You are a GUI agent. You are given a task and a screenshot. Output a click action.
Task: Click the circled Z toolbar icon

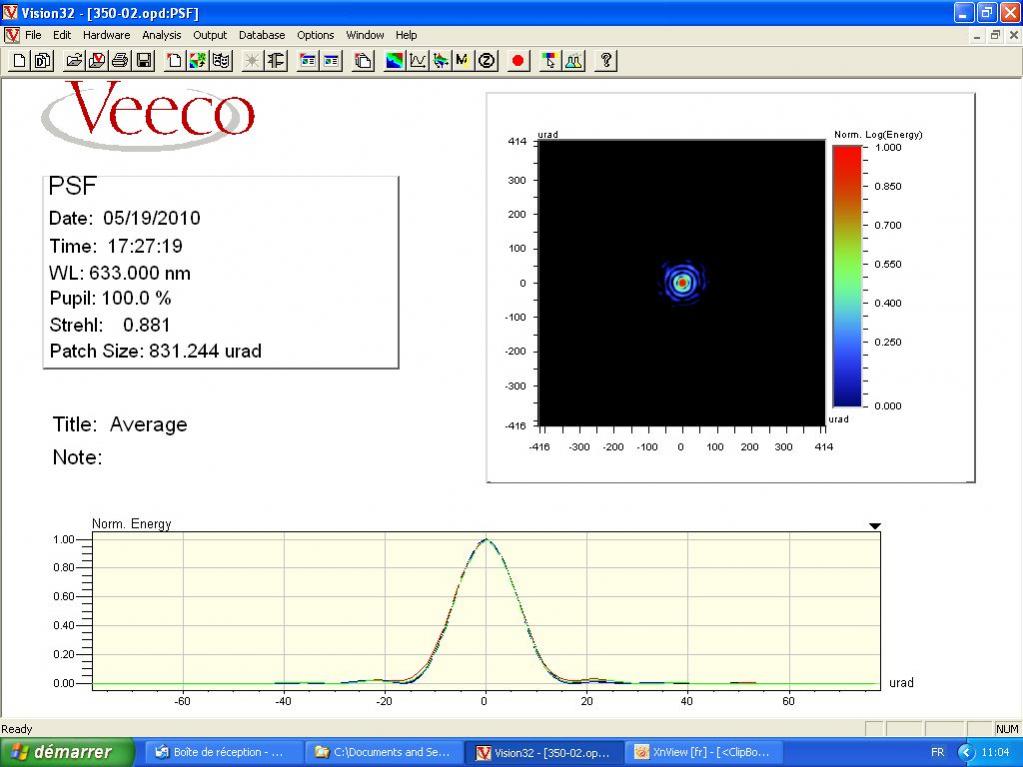[x=487, y=61]
